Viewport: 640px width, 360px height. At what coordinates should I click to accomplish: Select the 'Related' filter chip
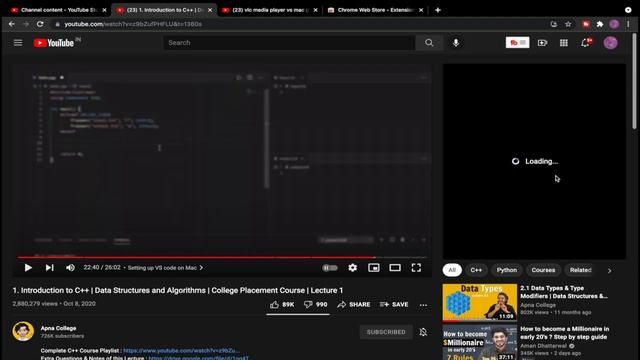[x=580, y=270]
